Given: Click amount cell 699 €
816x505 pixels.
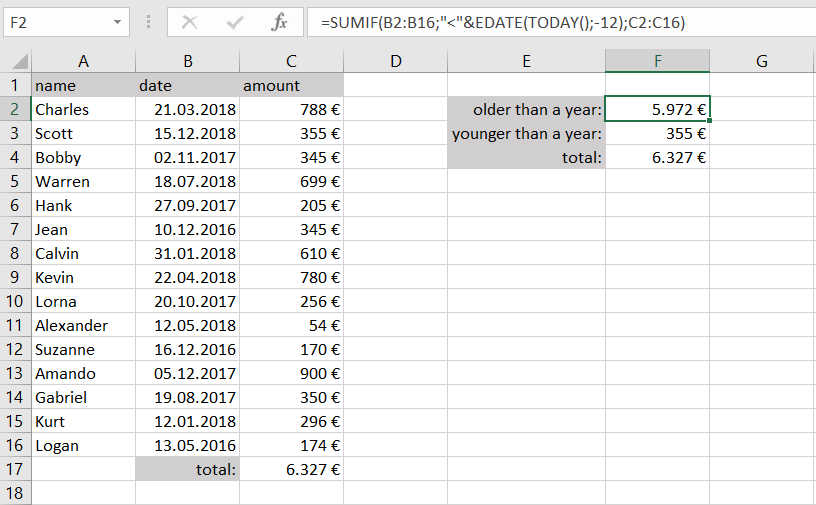Looking at the screenshot, I should (x=291, y=181).
